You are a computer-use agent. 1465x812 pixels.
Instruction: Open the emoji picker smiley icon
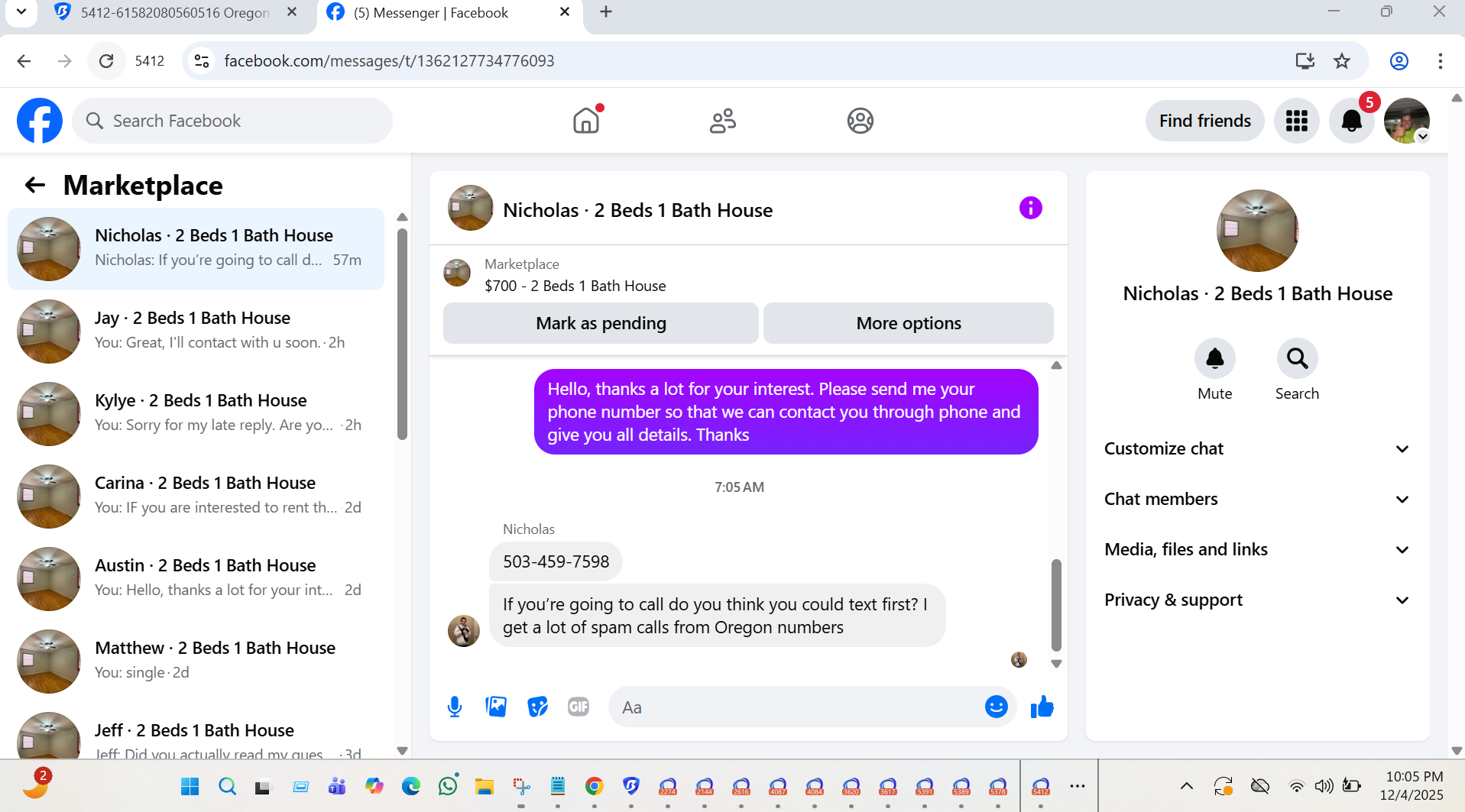pyautogui.click(x=996, y=707)
